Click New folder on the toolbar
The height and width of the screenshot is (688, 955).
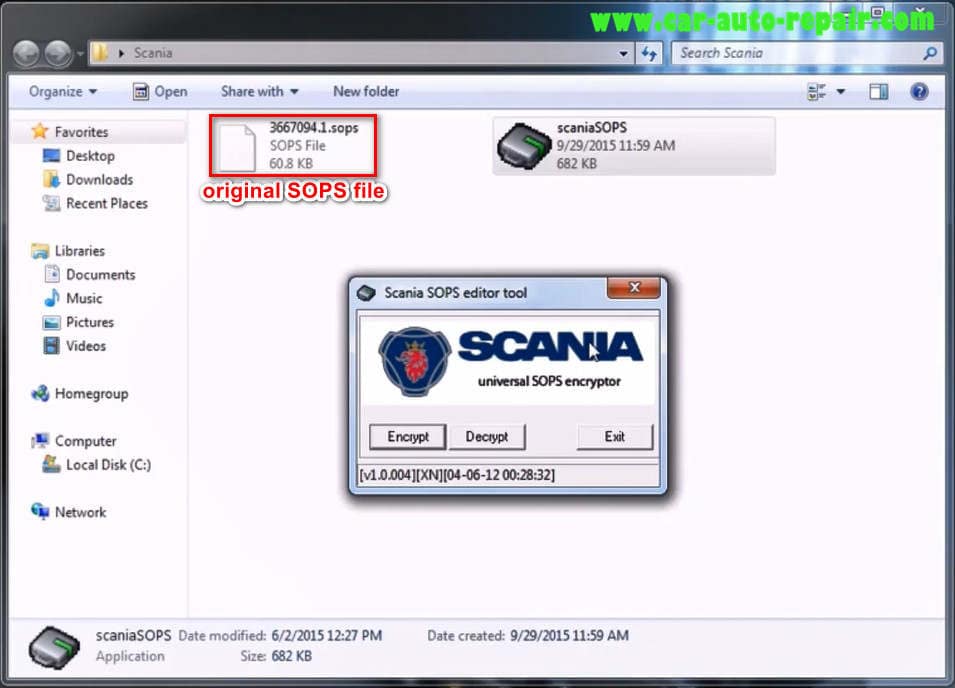click(x=366, y=91)
